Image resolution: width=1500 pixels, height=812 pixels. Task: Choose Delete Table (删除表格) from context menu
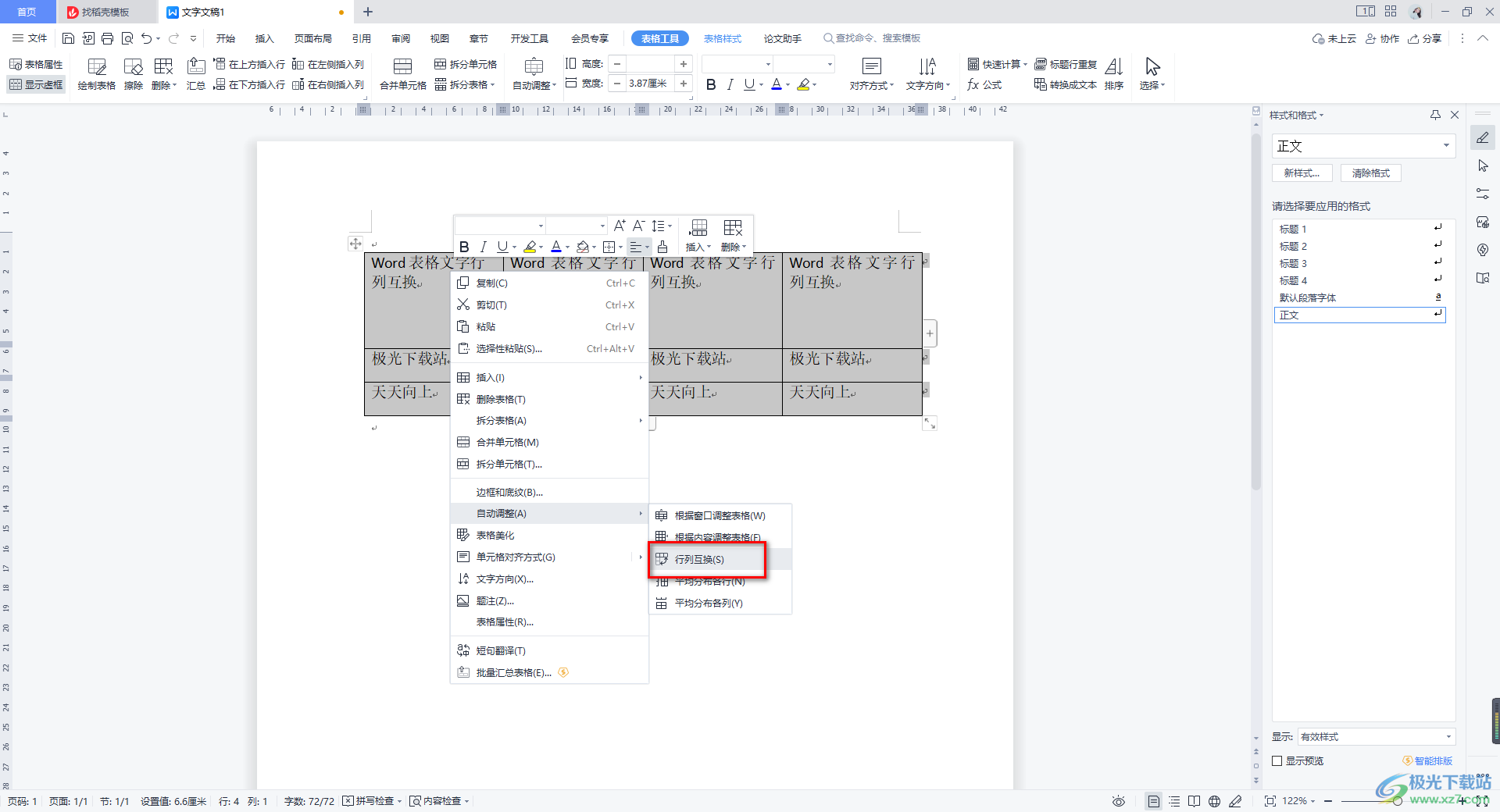550,399
